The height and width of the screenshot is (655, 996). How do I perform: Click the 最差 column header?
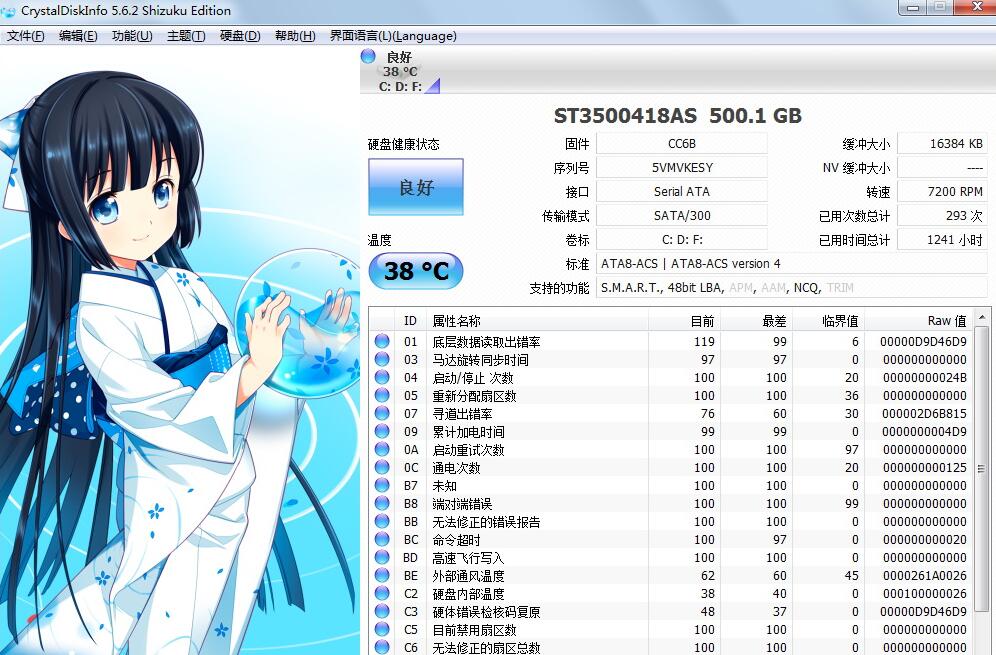tap(757, 321)
